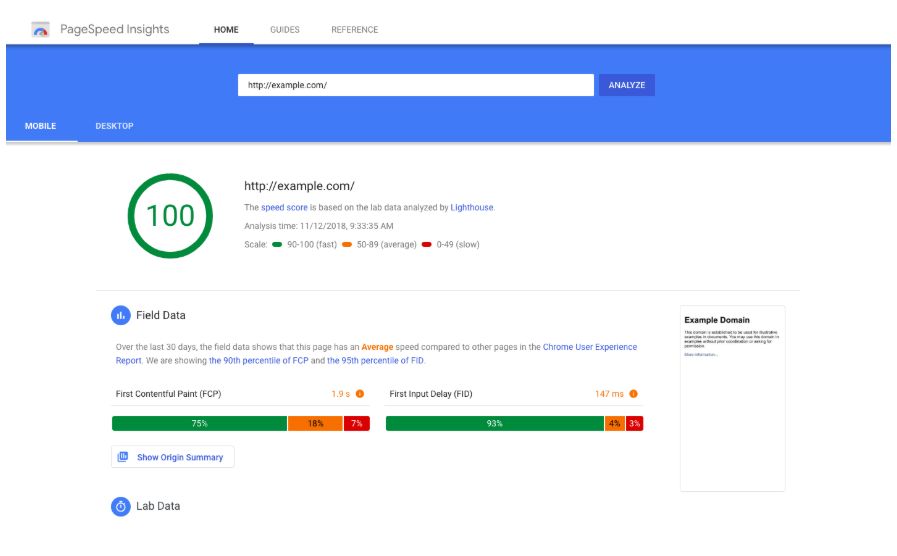Follow the 90th percentile of FCP link
This screenshot has height=556, width=897.
258,360
